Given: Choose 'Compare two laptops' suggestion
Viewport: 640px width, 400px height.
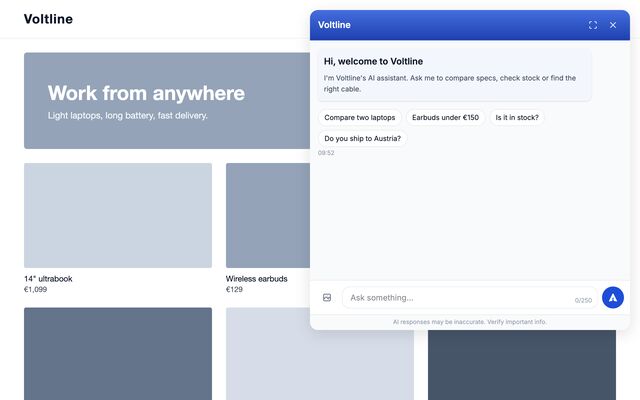Looking at the screenshot, I should click(x=360, y=118).
